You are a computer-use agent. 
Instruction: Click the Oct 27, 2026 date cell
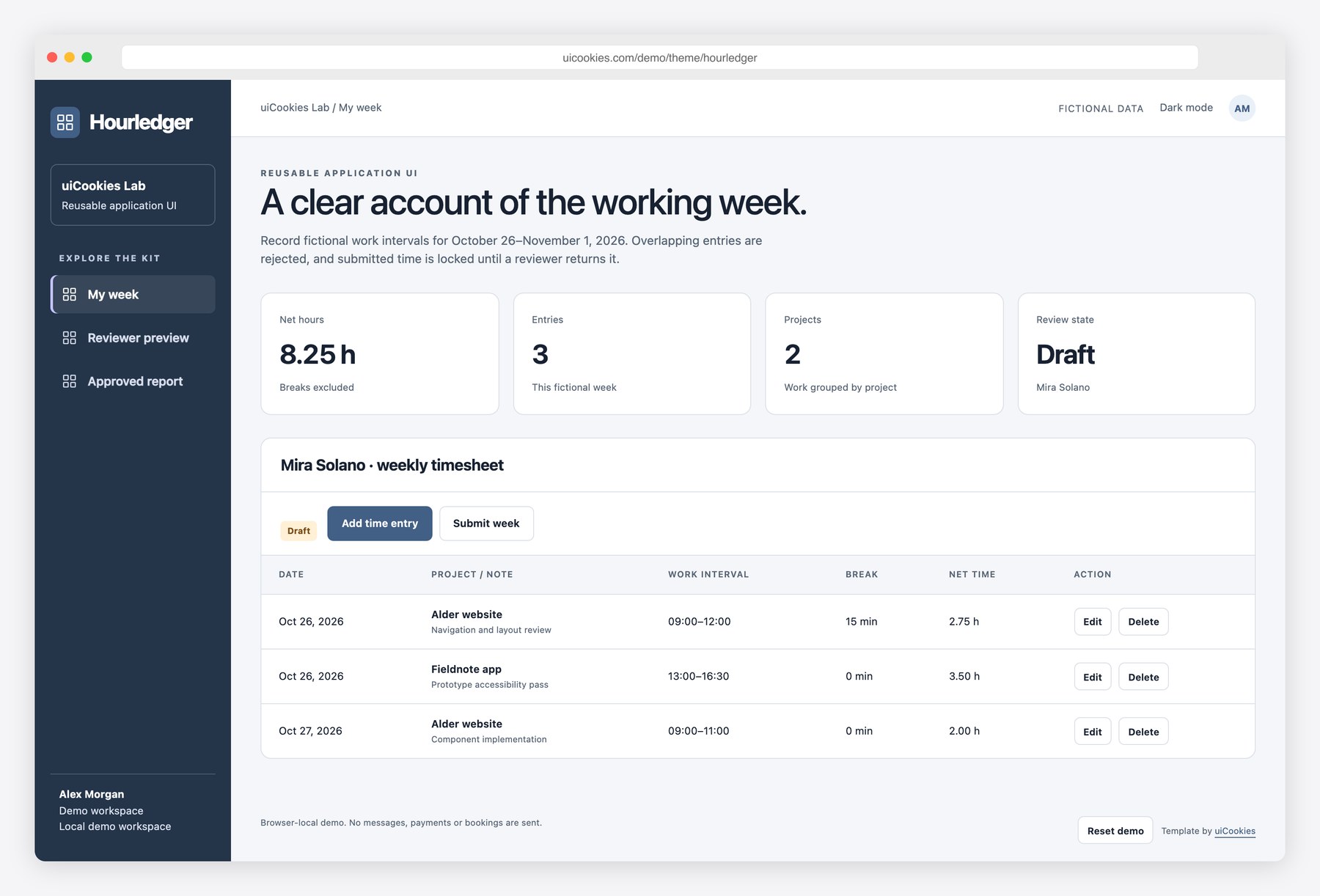310,731
